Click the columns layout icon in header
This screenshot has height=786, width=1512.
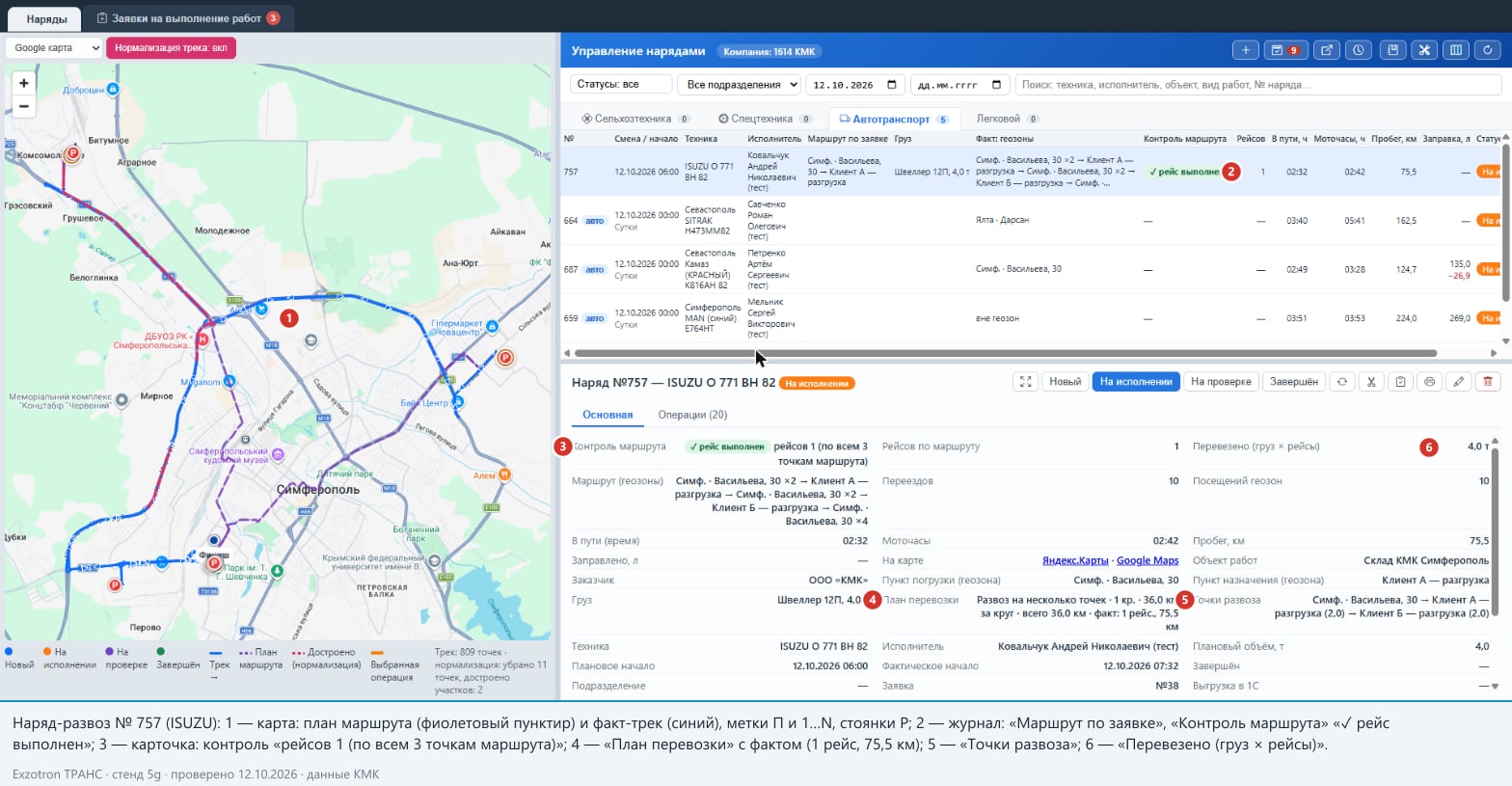pos(1456,50)
